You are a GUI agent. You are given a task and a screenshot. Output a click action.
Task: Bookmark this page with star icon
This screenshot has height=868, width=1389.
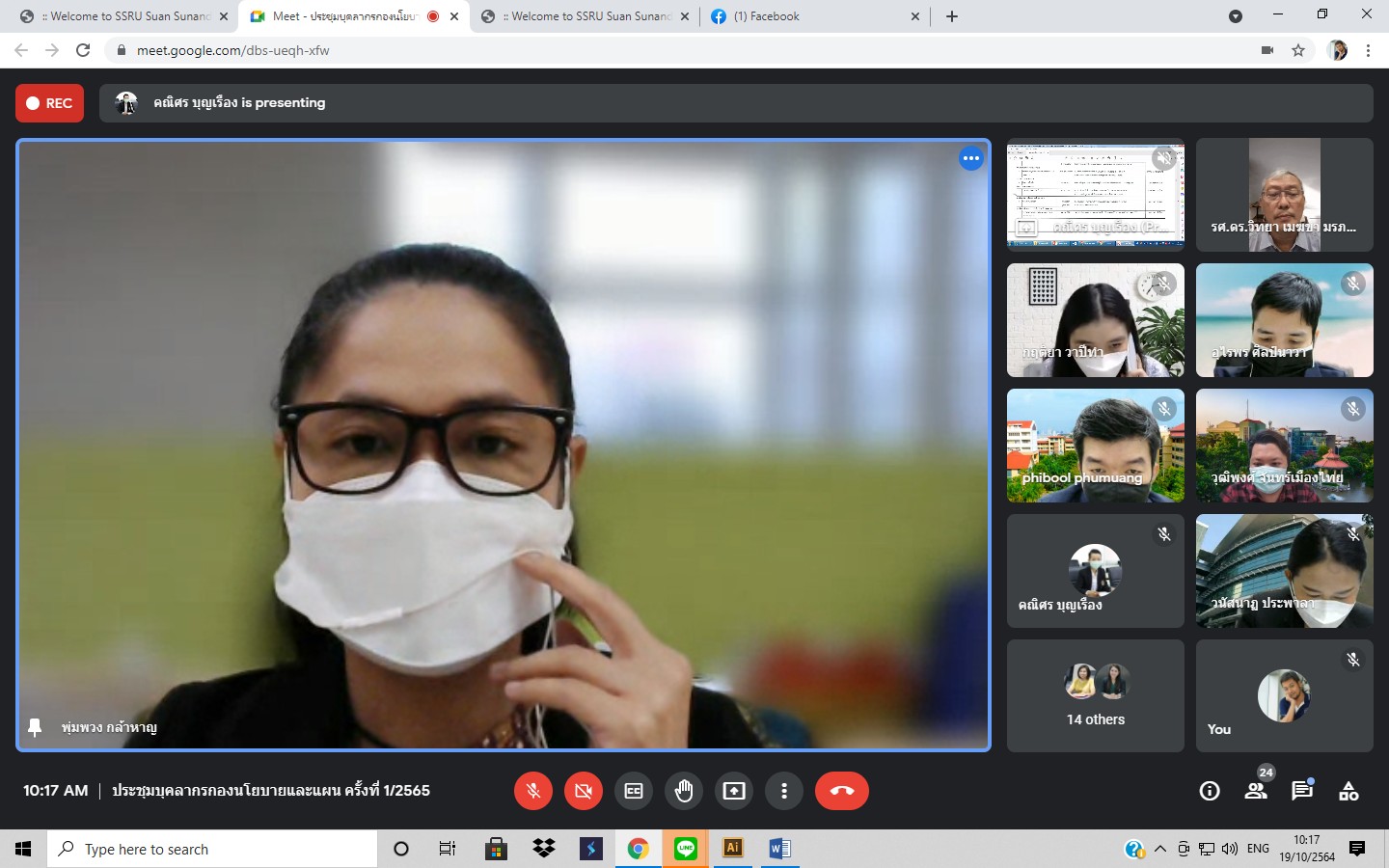(1298, 50)
